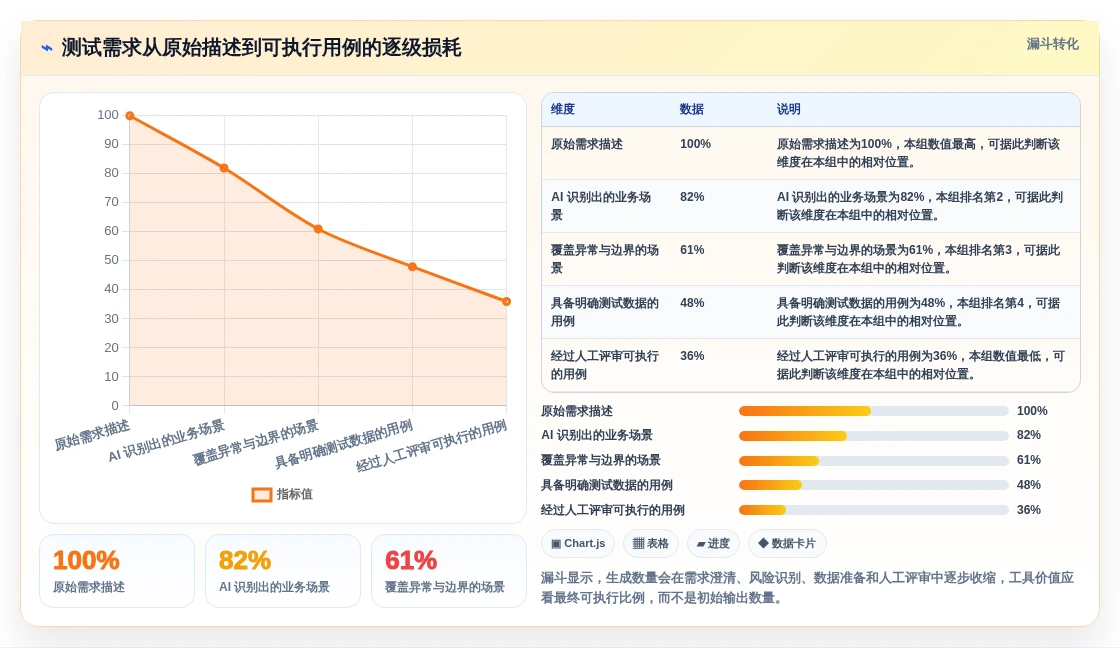Click the slanted x-axis label 原始需求描述
The image size is (1120, 648).
pyautogui.click(x=92, y=436)
